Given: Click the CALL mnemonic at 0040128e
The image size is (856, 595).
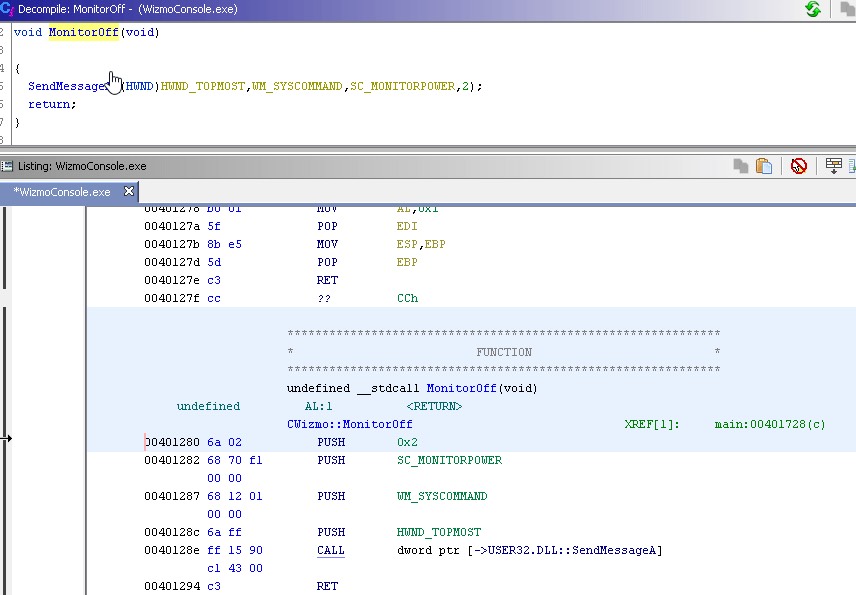Looking at the screenshot, I should 331,550.
